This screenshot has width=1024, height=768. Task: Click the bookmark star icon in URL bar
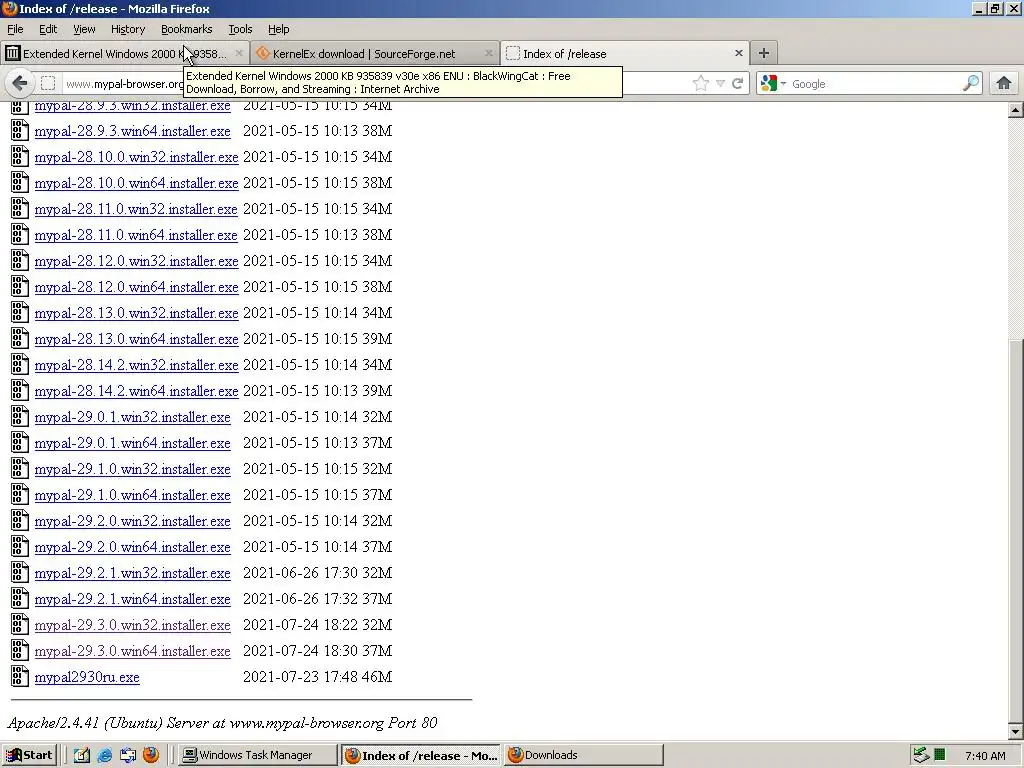(x=701, y=84)
